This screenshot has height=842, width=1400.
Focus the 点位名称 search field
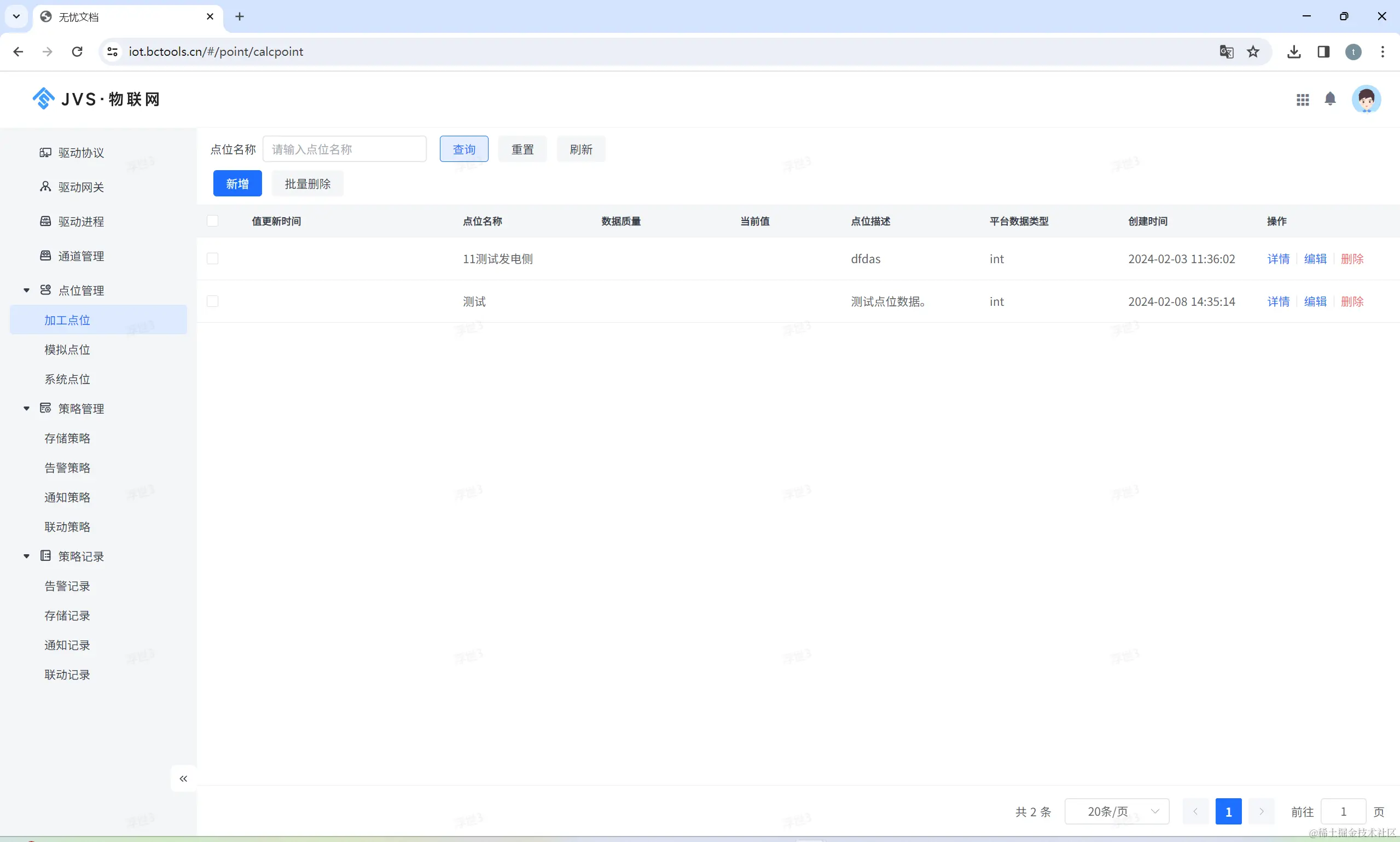[344, 149]
